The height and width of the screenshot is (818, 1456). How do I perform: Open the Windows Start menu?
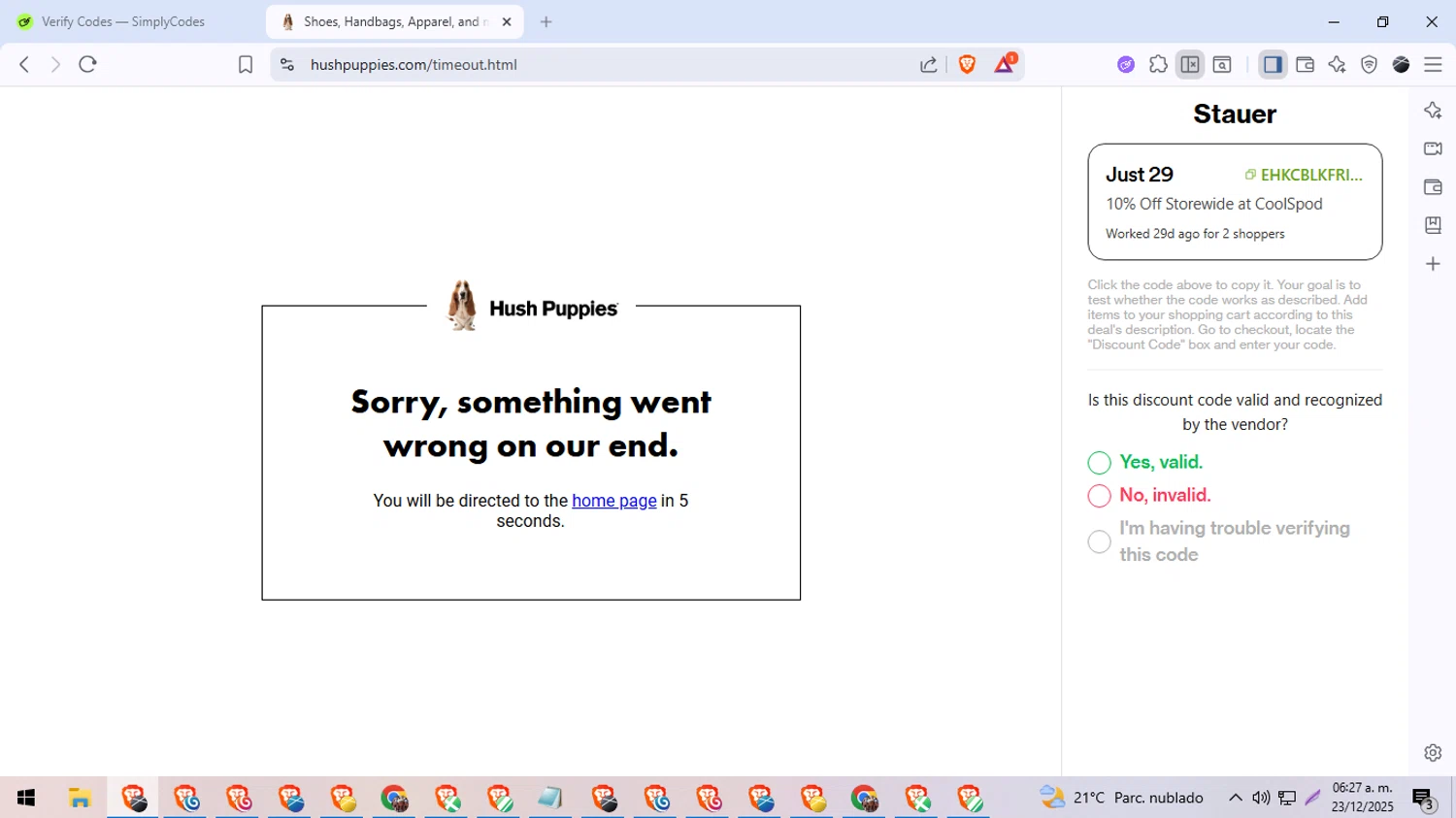coord(26,798)
